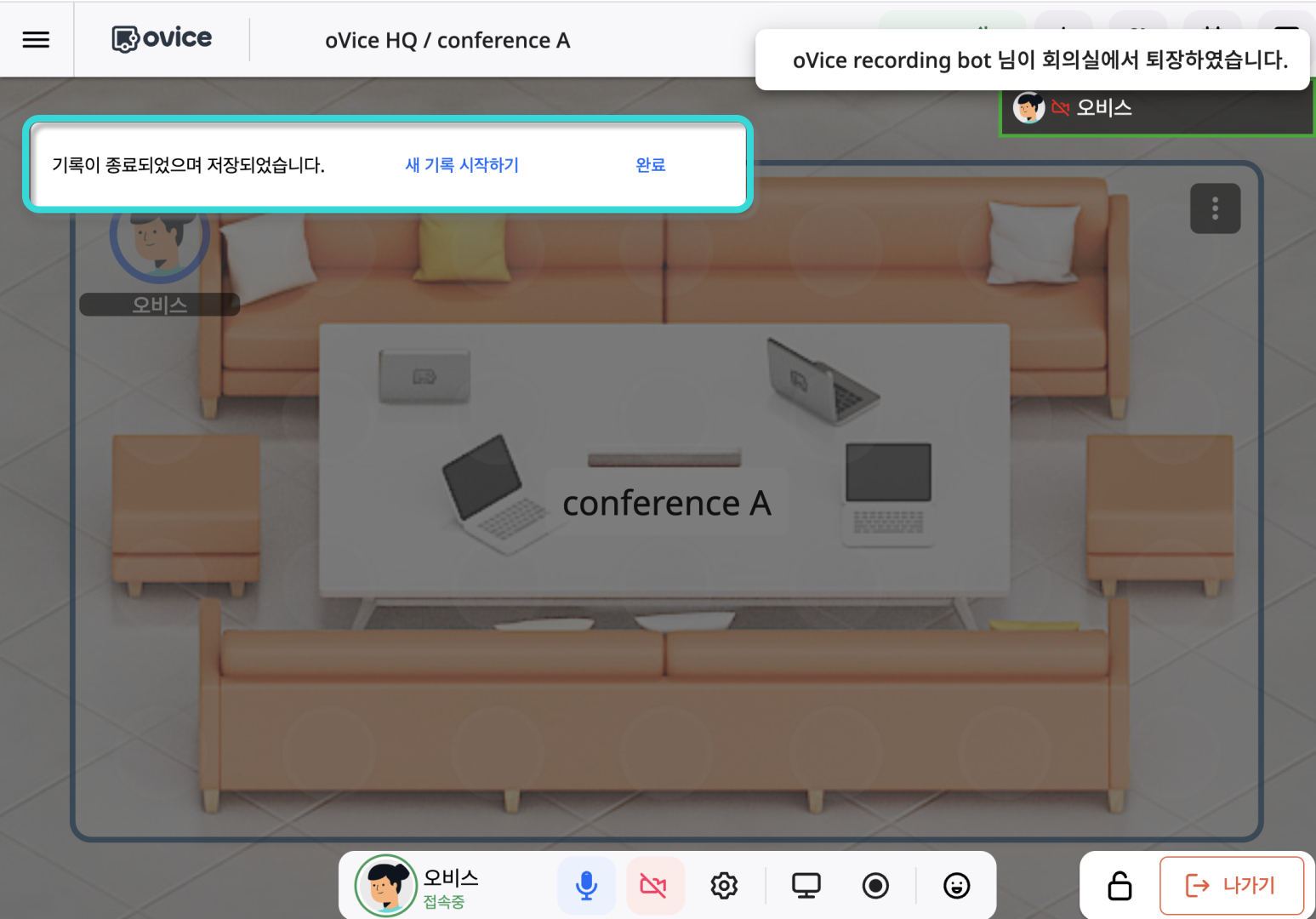
Task: Toggle the meeting room lock
Action: pyautogui.click(x=1119, y=886)
